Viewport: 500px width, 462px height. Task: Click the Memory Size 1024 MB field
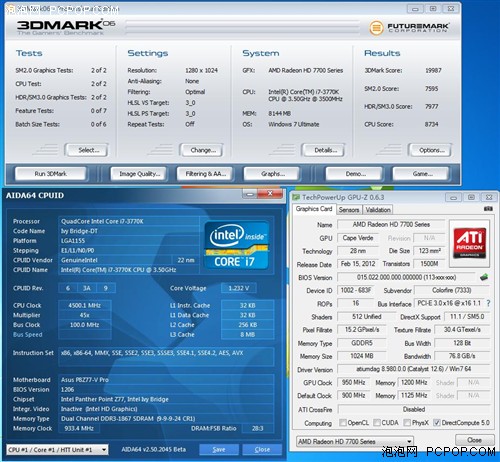pyautogui.click(x=362, y=356)
